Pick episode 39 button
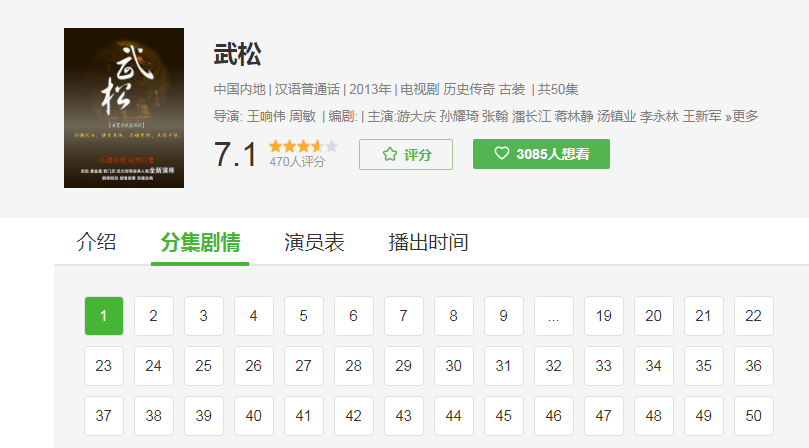The height and width of the screenshot is (448, 809). coord(204,416)
